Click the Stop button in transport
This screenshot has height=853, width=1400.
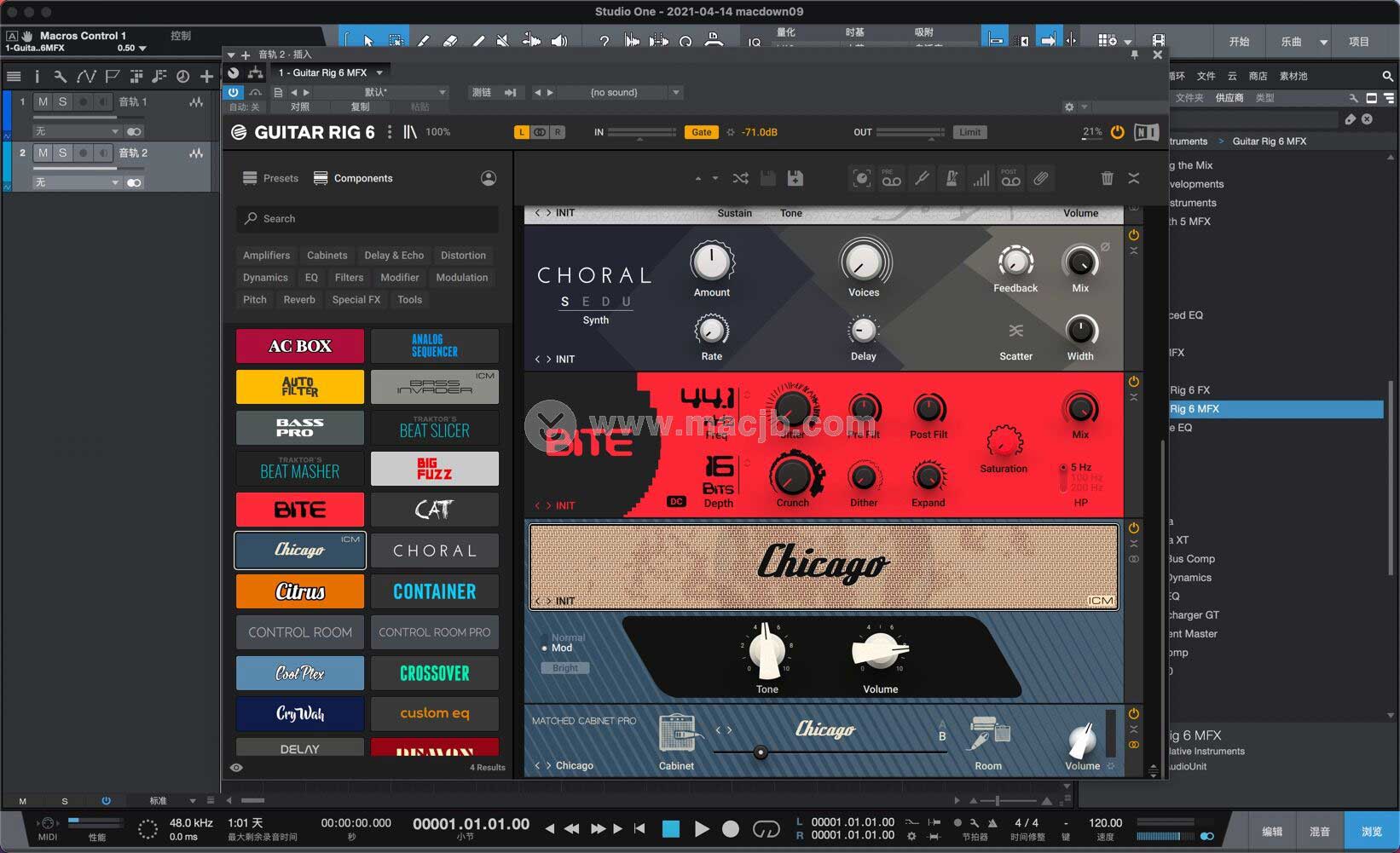pyautogui.click(x=671, y=829)
